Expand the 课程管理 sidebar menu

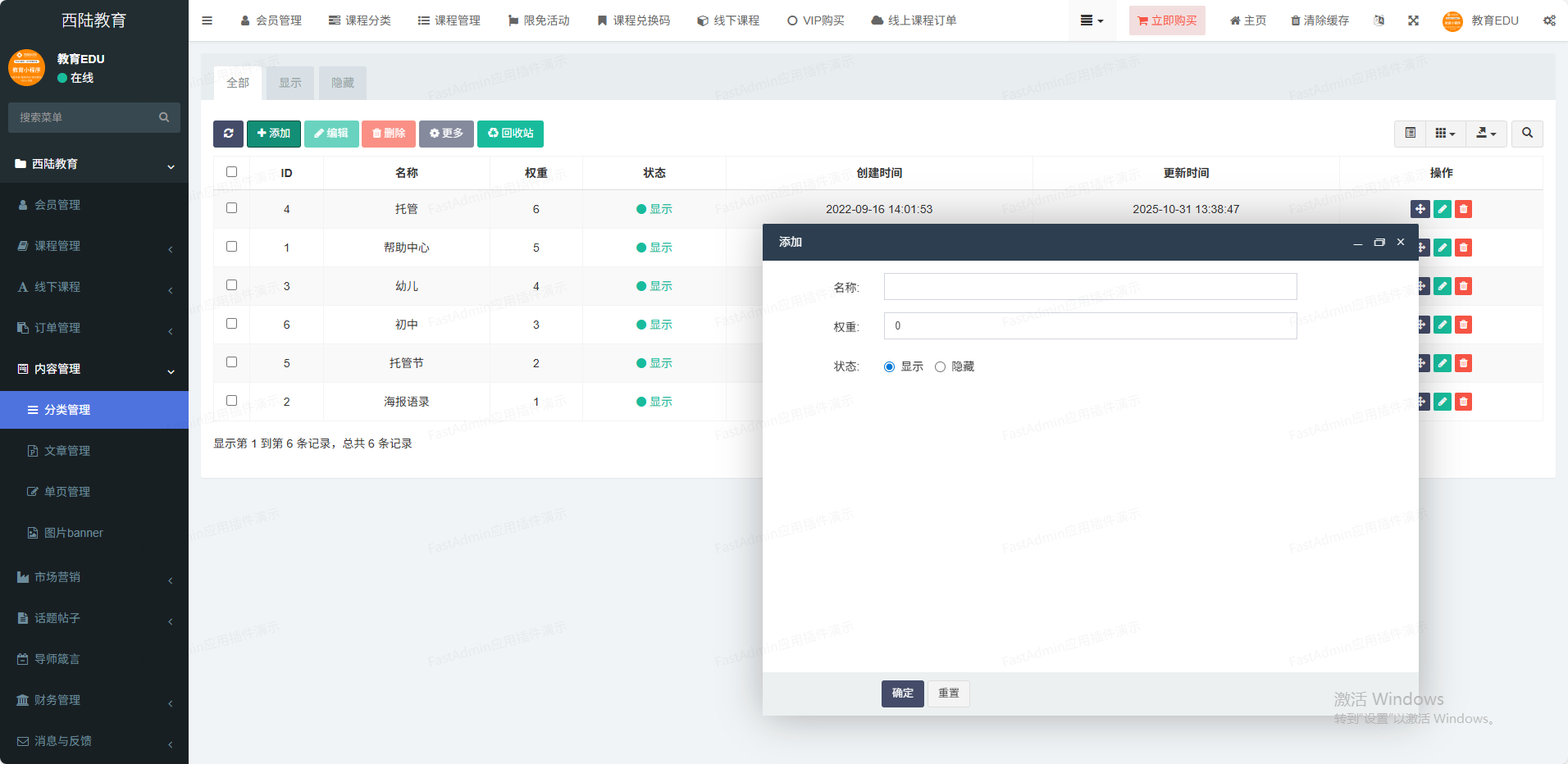point(94,246)
